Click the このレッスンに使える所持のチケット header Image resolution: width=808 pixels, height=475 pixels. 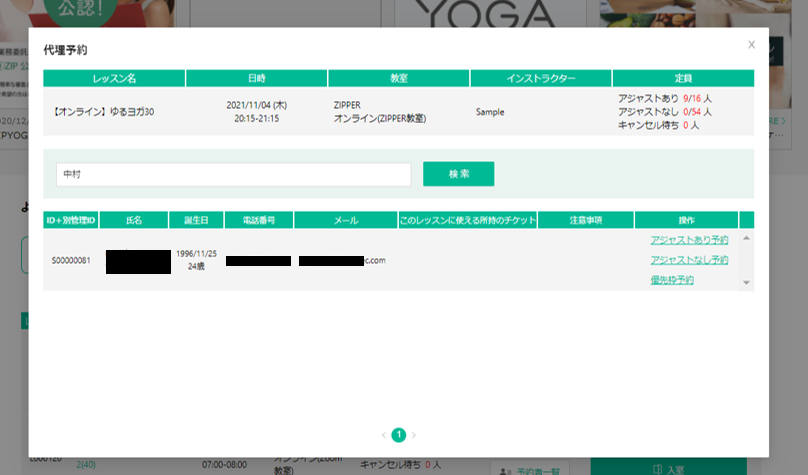click(468, 220)
